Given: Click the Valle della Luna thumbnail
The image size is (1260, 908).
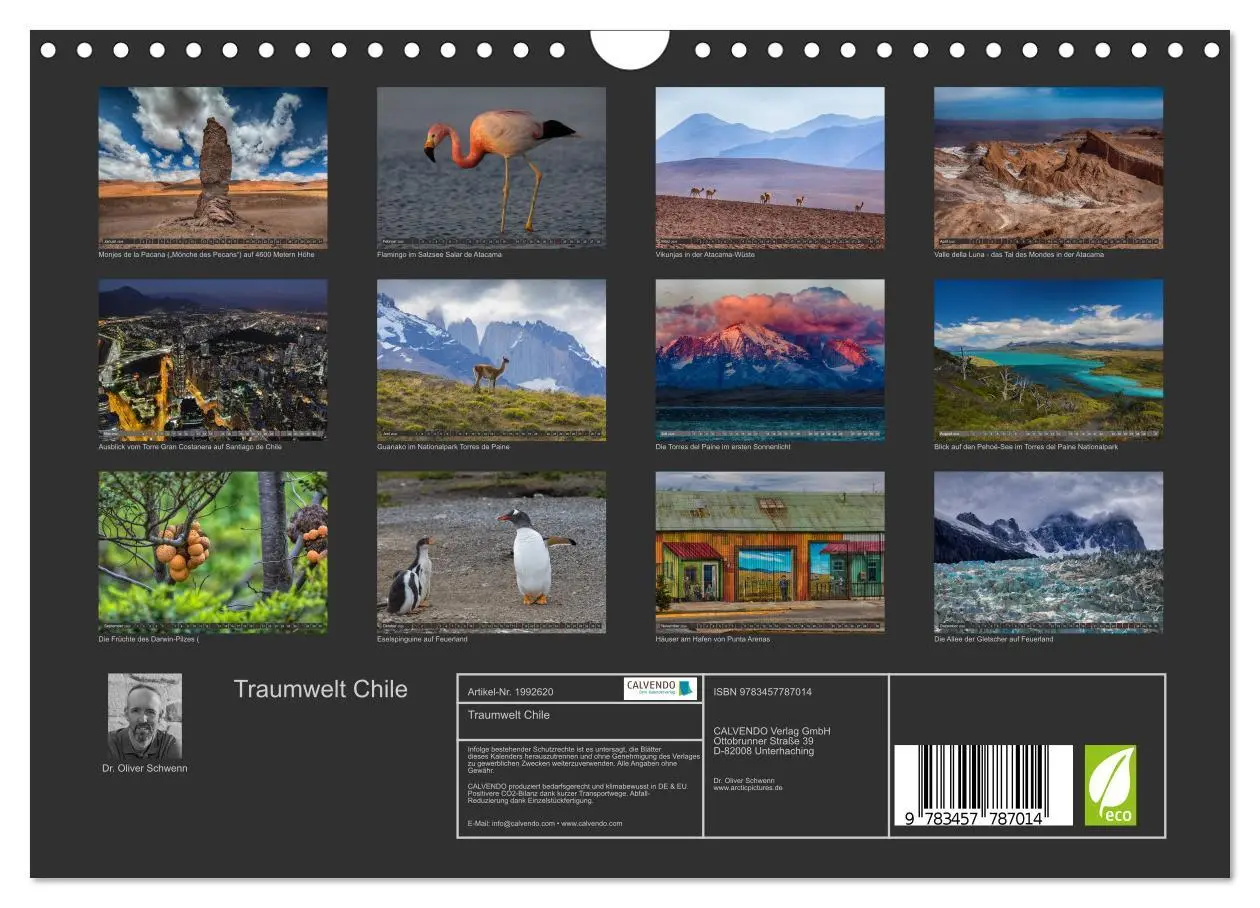Looking at the screenshot, I should (x=1051, y=165).
